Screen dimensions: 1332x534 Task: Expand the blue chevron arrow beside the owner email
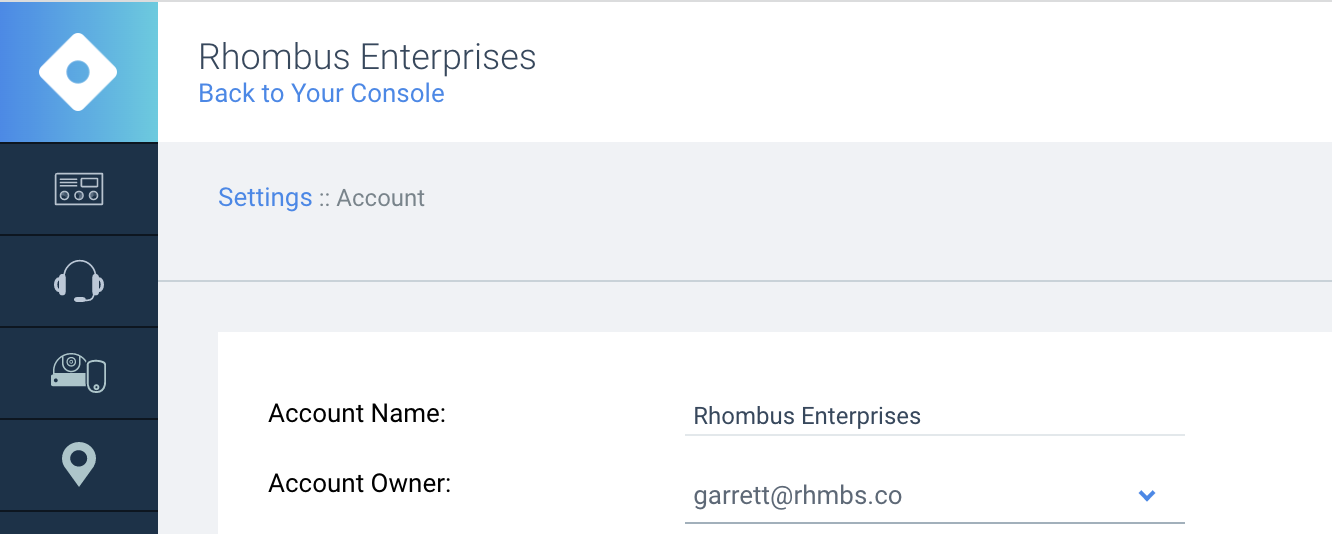1147,495
